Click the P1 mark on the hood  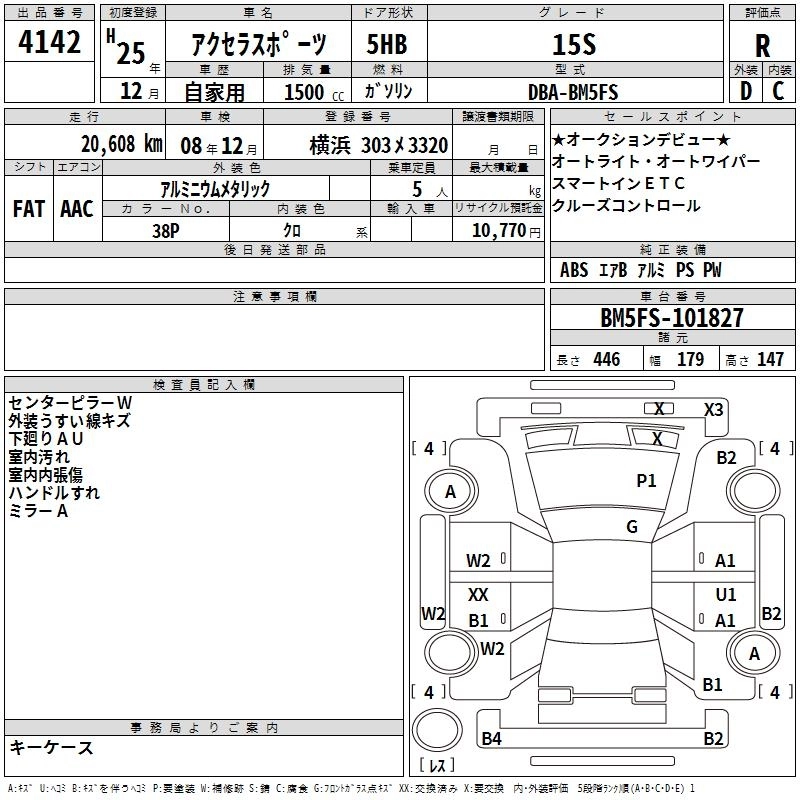coord(646,481)
